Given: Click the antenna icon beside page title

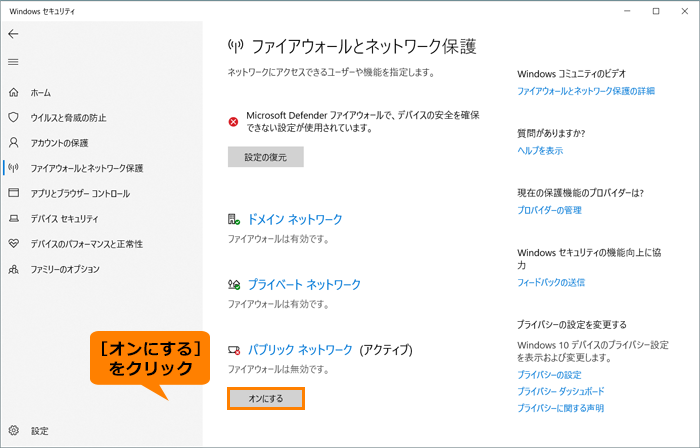Looking at the screenshot, I should (x=236, y=46).
